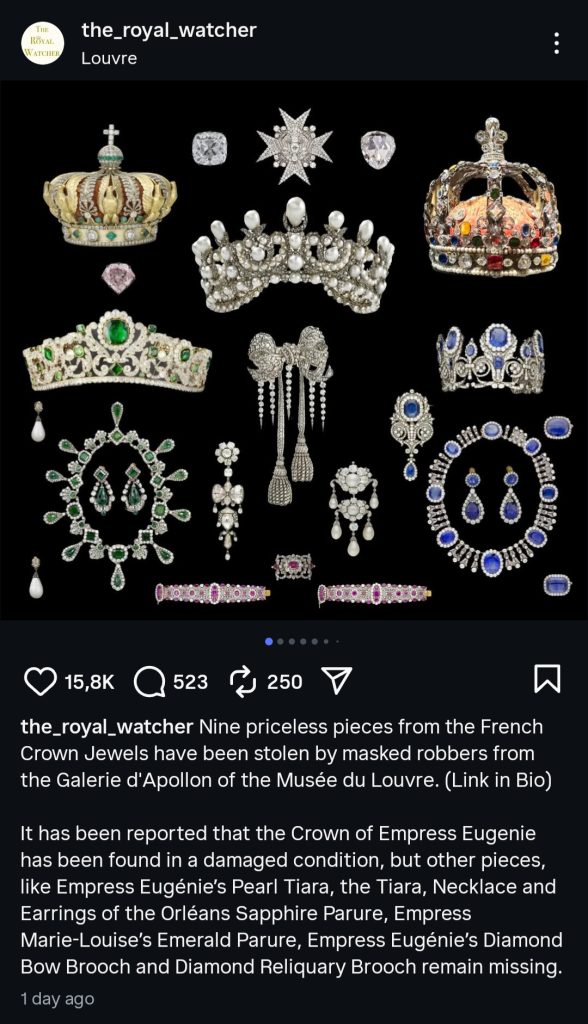Tap the 1 day ago timestamp
The width and height of the screenshot is (588, 1024).
point(57,999)
